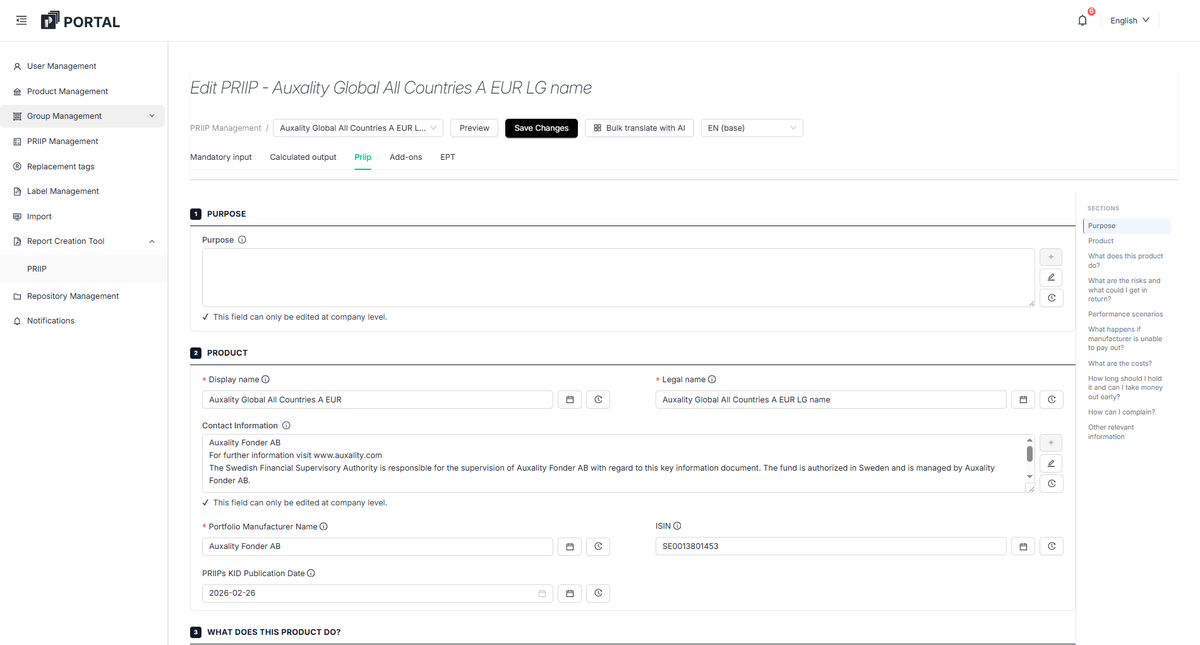Click calendar button next to Publication Date field
The width and height of the screenshot is (1200, 645).
click(570, 593)
